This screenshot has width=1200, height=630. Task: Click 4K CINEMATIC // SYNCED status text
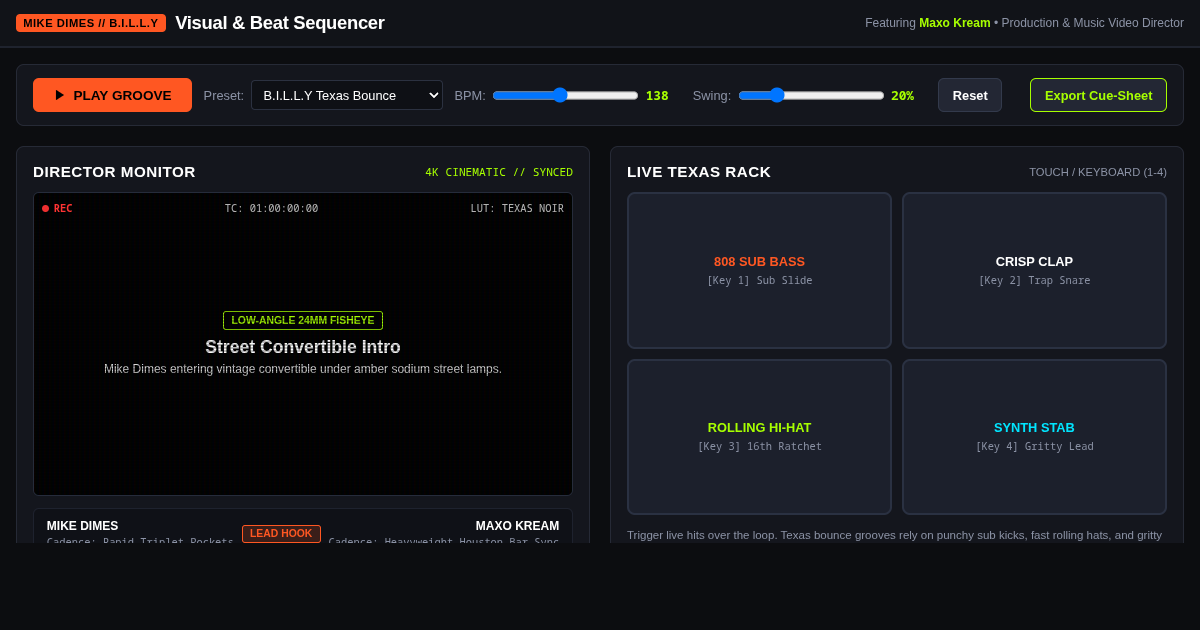(499, 172)
